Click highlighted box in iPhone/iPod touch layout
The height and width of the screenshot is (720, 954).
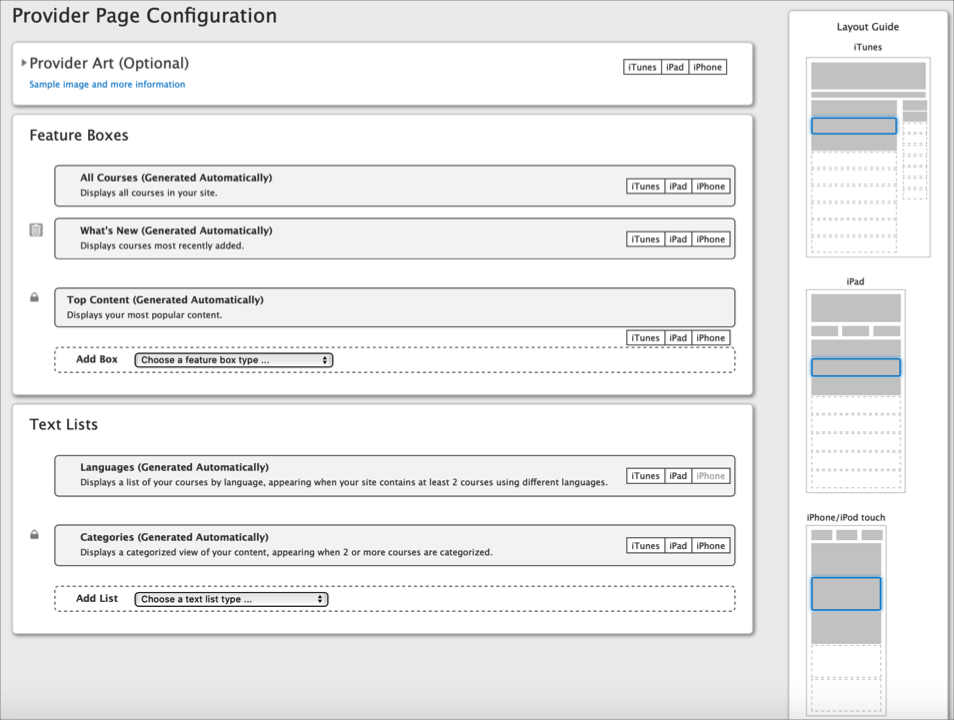tap(846, 593)
